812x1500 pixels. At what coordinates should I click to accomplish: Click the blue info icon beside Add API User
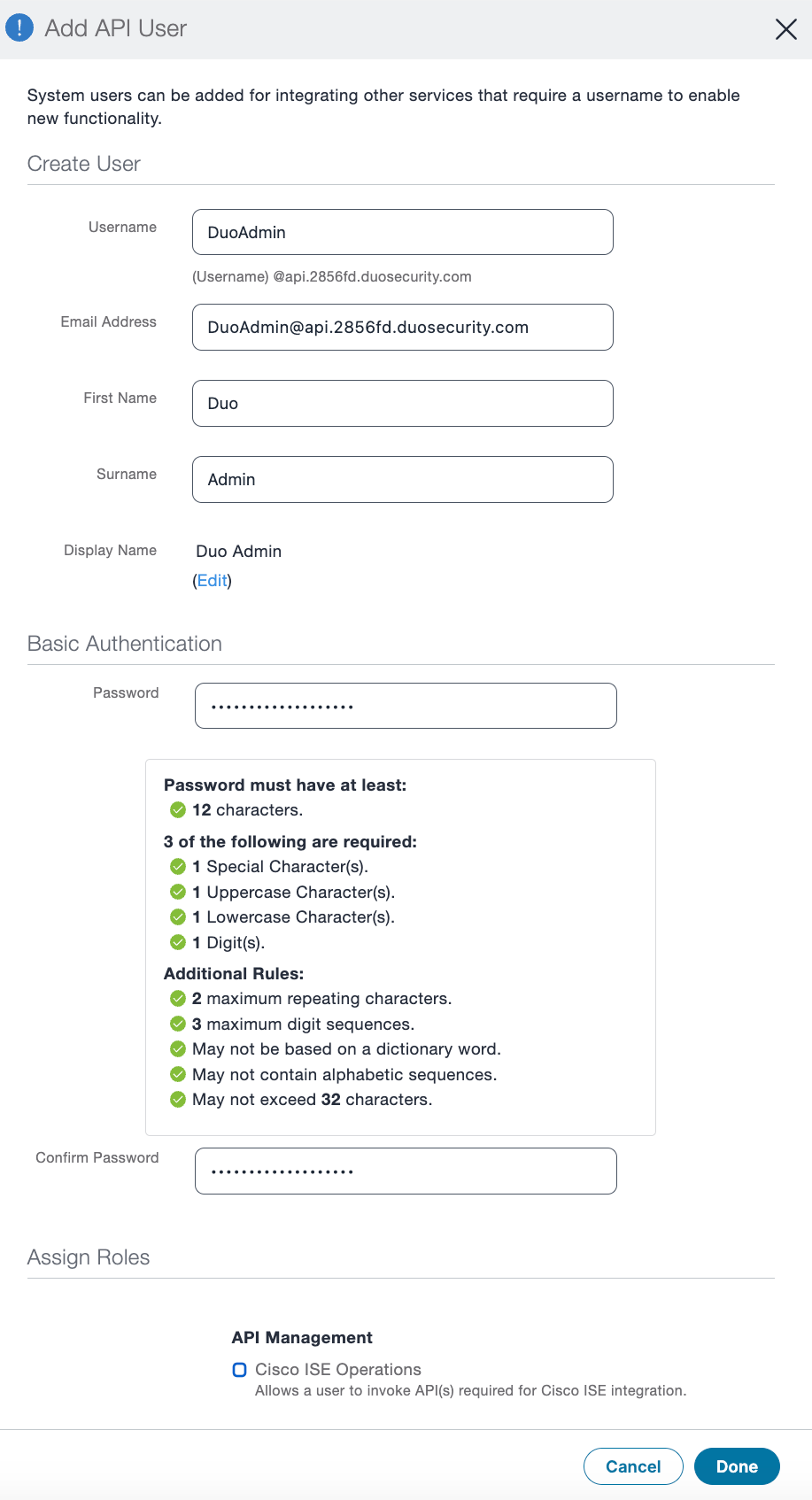tap(19, 27)
